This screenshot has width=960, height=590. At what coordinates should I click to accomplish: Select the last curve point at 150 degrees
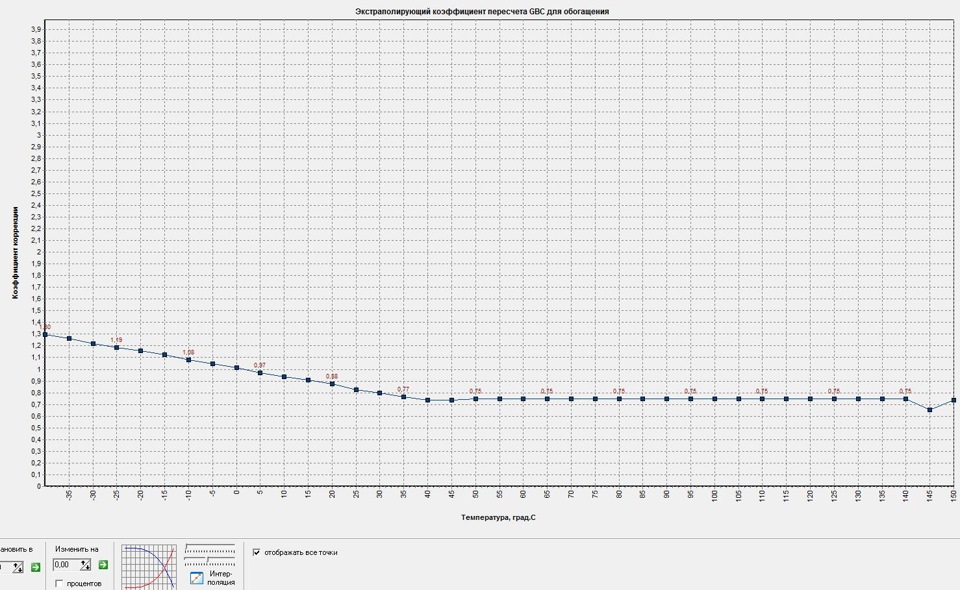tap(954, 400)
